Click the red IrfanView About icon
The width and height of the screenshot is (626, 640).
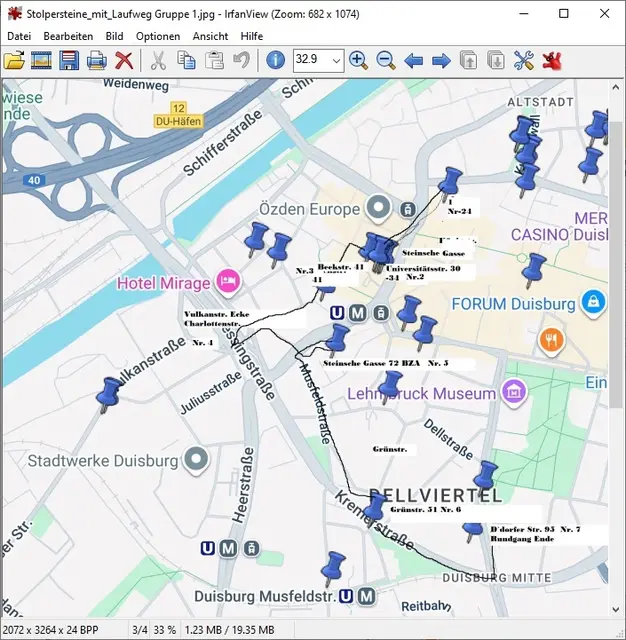click(552, 61)
